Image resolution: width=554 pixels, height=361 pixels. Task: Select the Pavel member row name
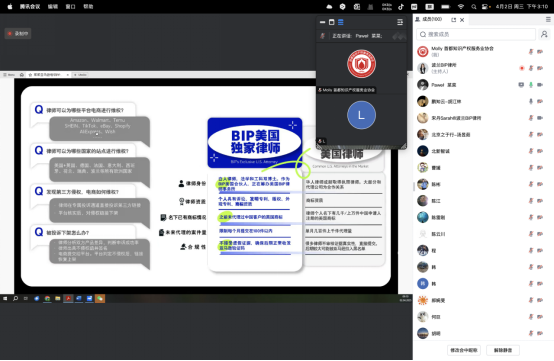tap(443, 85)
